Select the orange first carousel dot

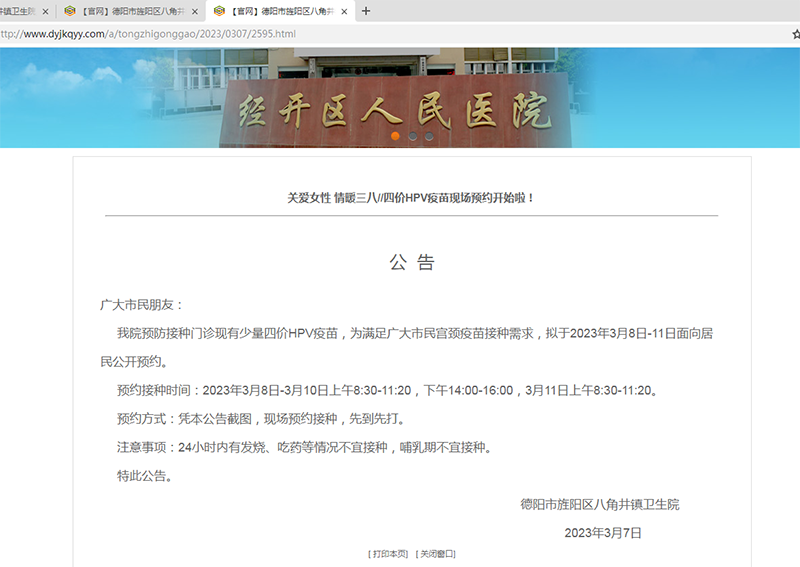(396, 135)
